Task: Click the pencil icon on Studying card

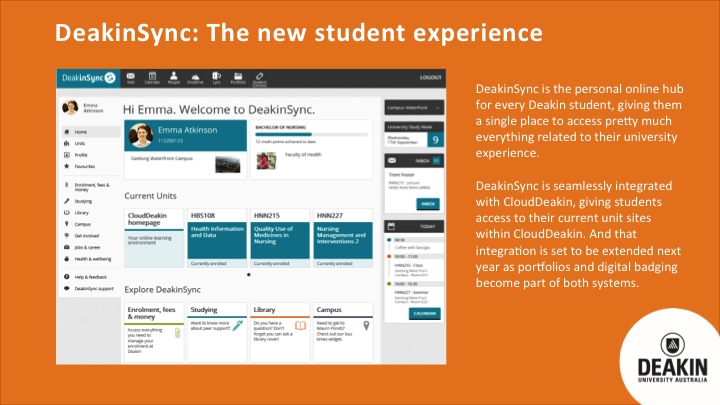Action: 238,326
